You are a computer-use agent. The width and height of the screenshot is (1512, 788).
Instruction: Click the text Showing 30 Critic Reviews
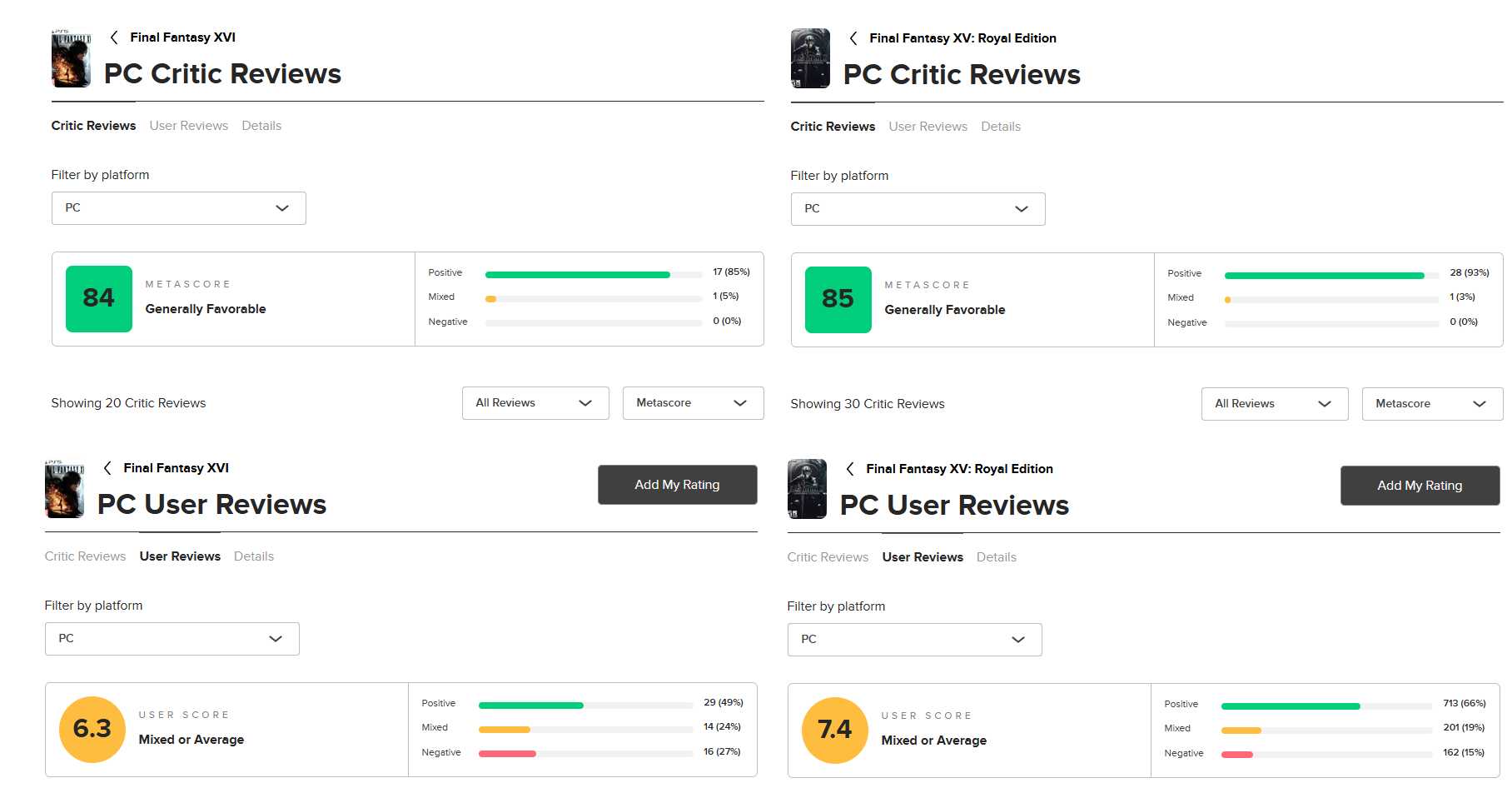tap(868, 404)
